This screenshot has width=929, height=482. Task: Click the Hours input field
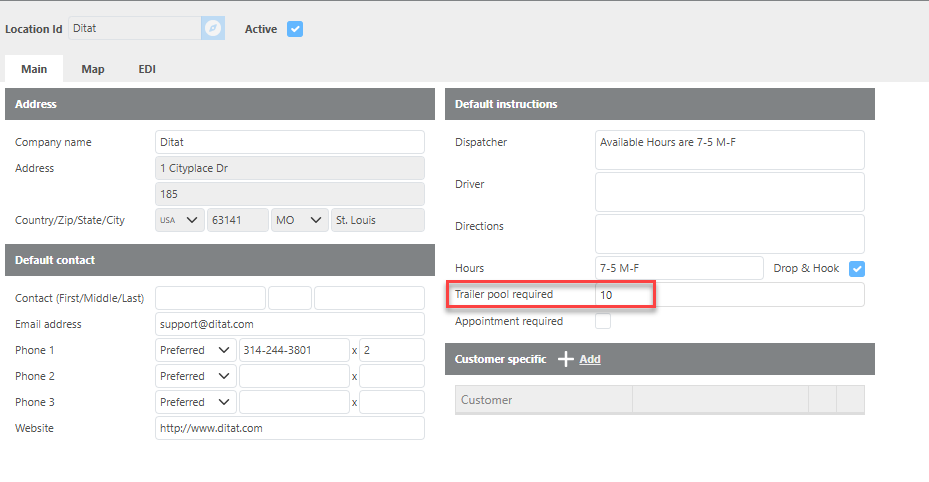(679, 268)
